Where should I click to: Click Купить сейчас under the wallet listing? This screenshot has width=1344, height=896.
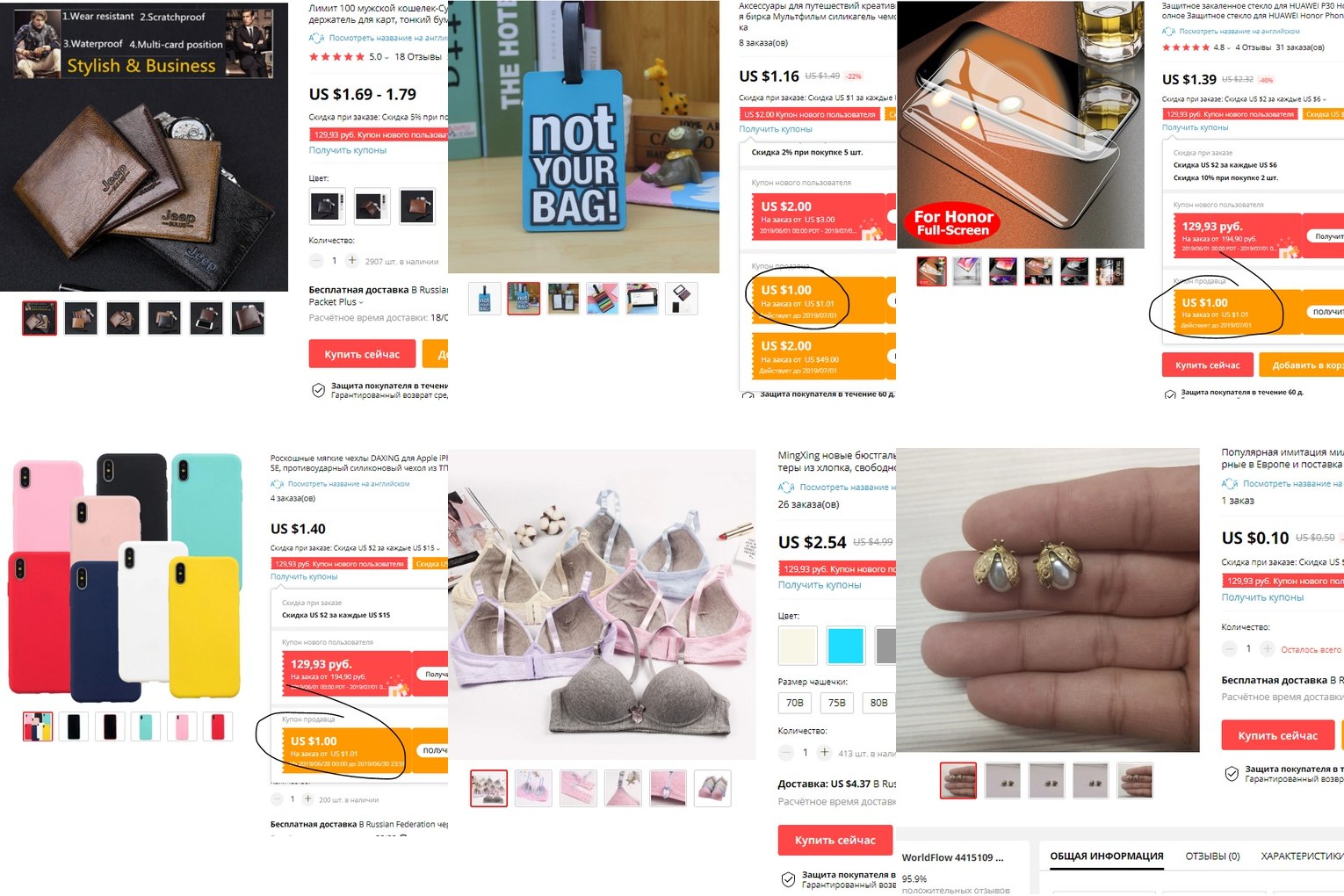click(x=362, y=354)
